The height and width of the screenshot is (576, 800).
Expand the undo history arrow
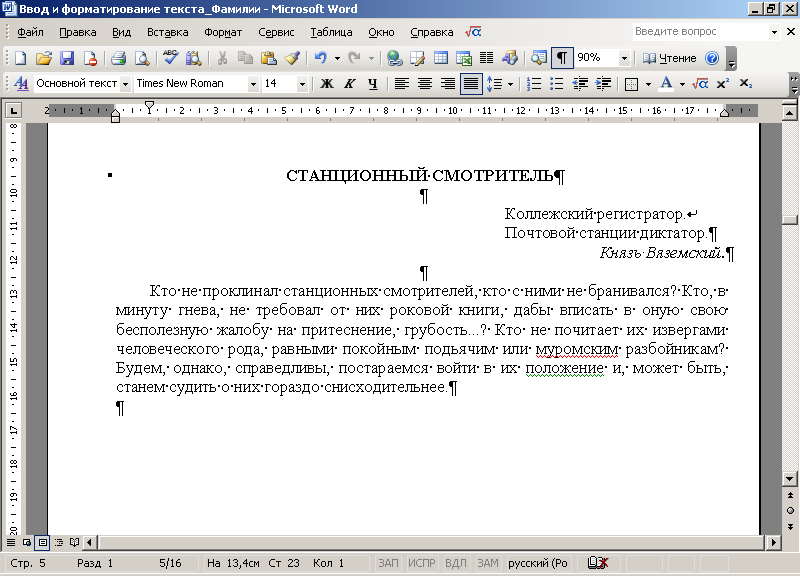coord(337,58)
